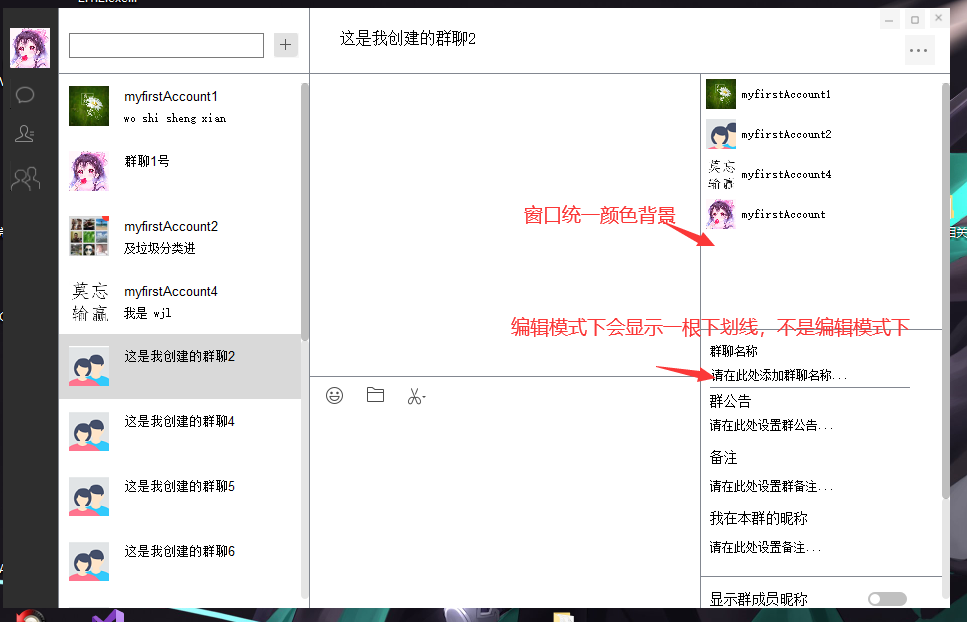Click 群聊1号 avatar in chat list
The width and height of the screenshot is (967, 622).
(89, 171)
